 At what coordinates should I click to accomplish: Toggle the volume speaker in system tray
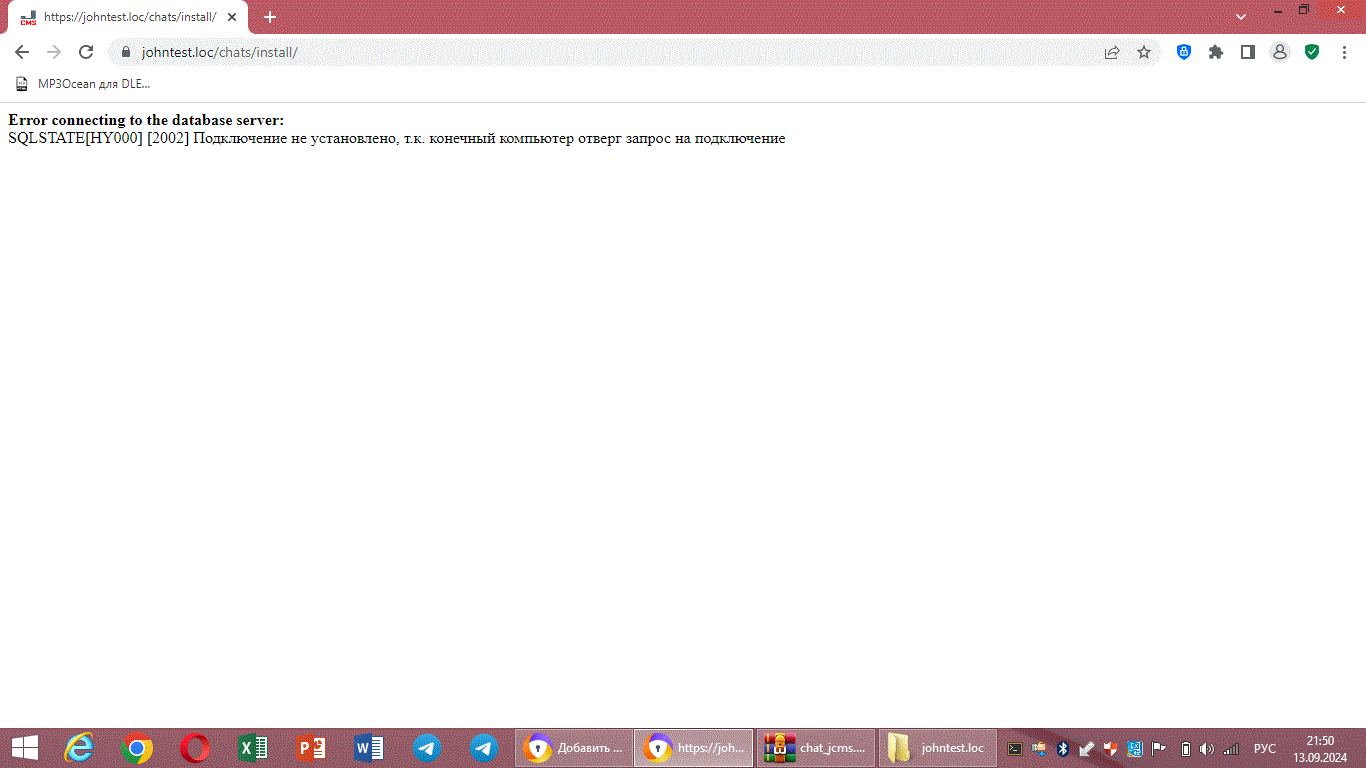click(1207, 748)
